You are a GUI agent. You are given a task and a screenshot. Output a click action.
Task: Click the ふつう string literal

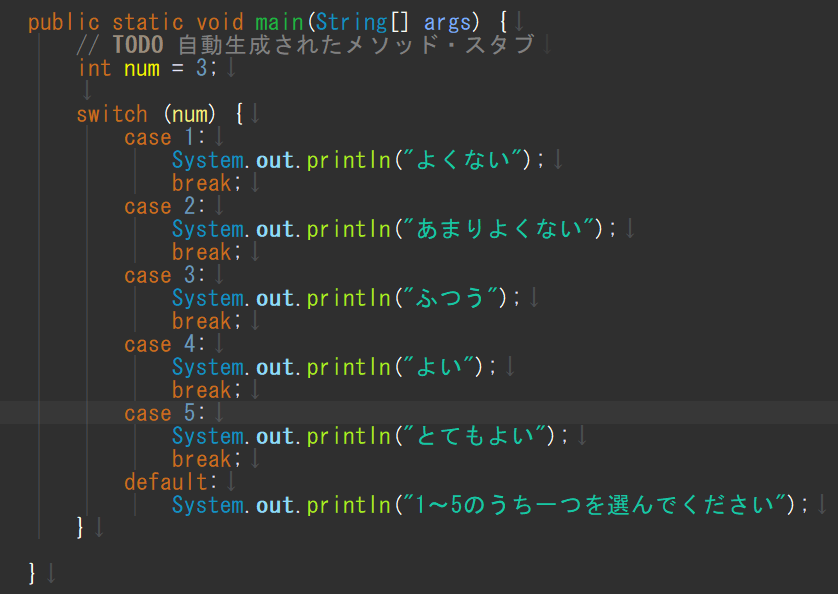[x=451, y=298]
